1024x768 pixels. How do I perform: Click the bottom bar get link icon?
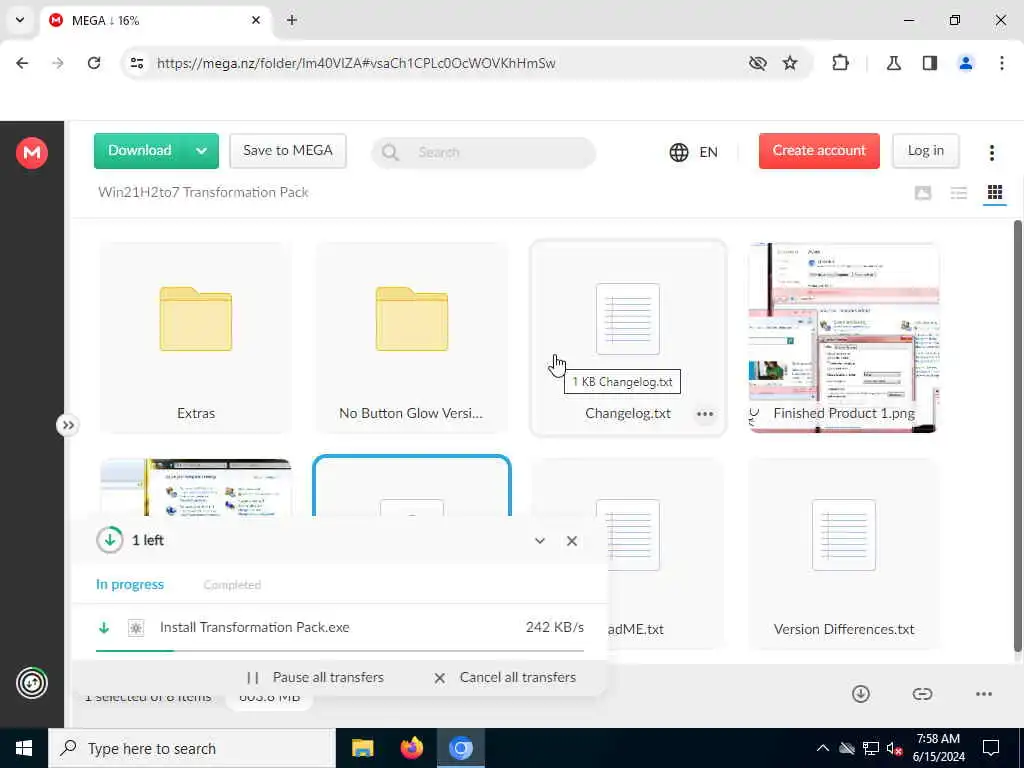922,694
